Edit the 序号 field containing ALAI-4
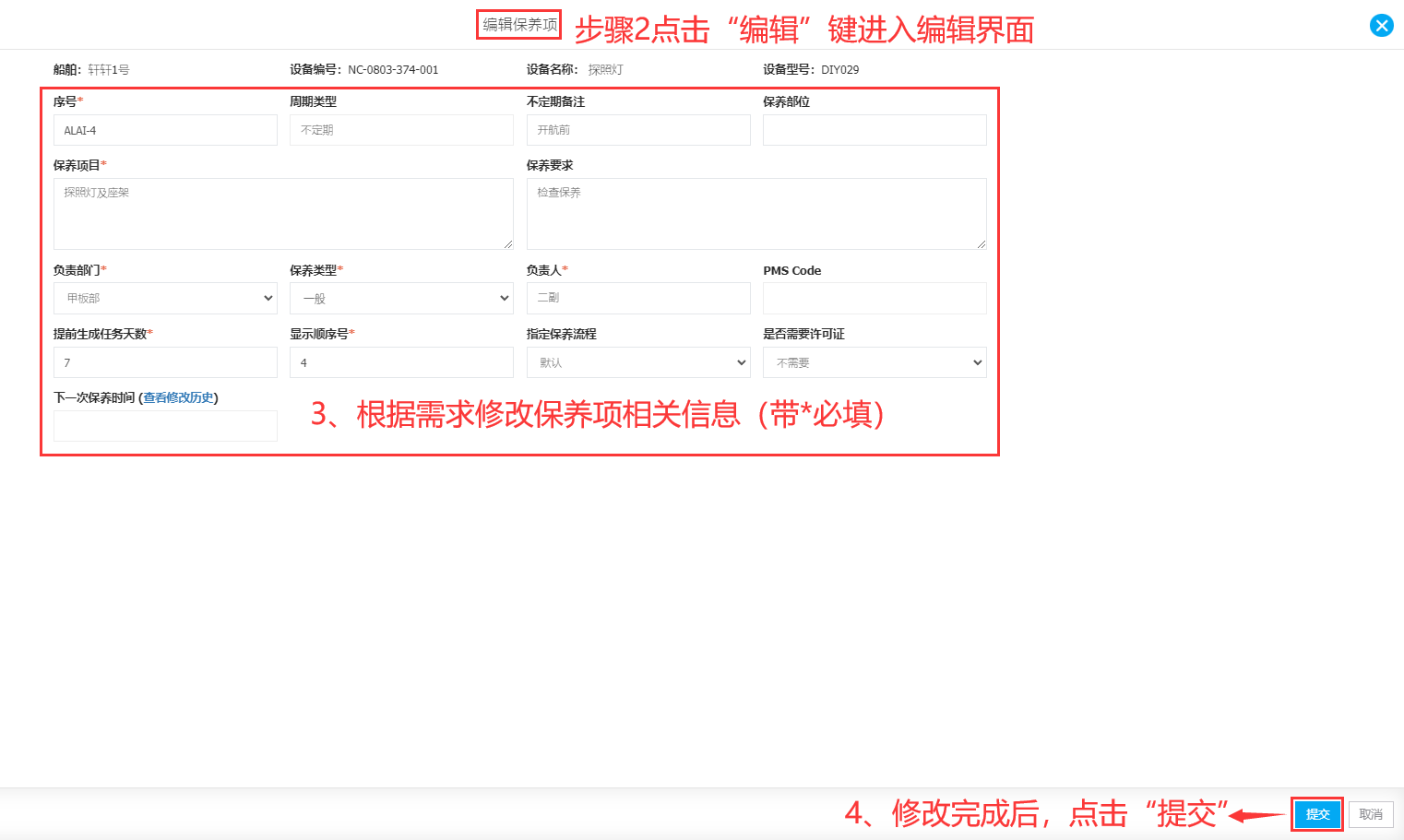This screenshot has width=1404, height=840. tap(165, 130)
